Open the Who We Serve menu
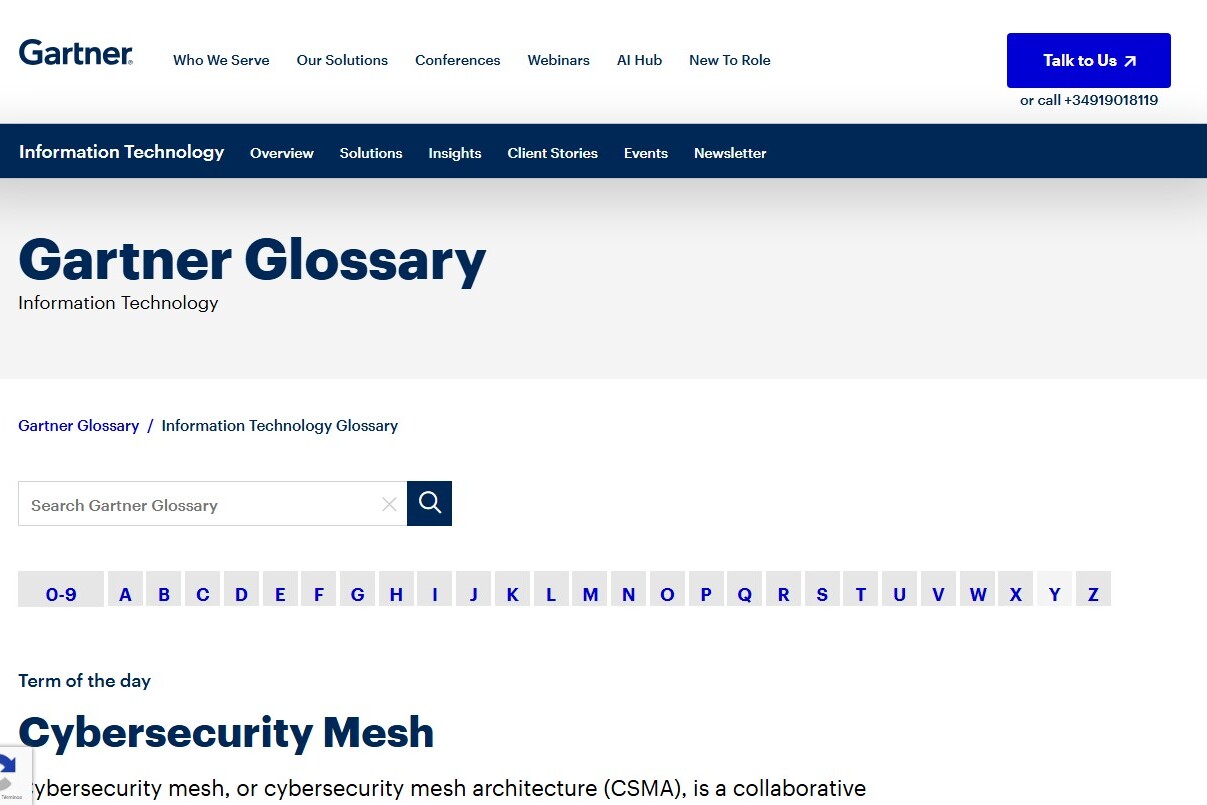Image resolution: width=1207 pixels, height=805 pixels. click(221, 60)
